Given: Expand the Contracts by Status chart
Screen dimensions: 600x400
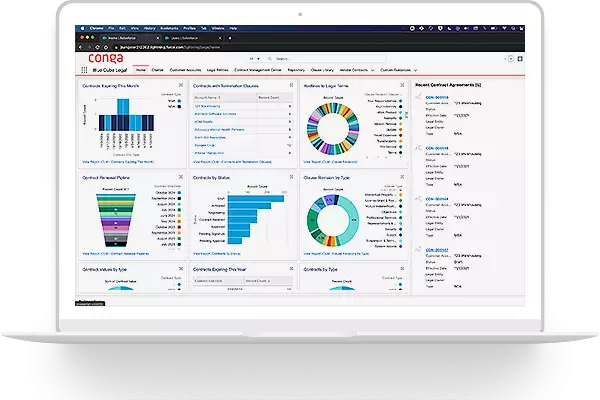Looking at the screenshot, I should tap(292, 178).
